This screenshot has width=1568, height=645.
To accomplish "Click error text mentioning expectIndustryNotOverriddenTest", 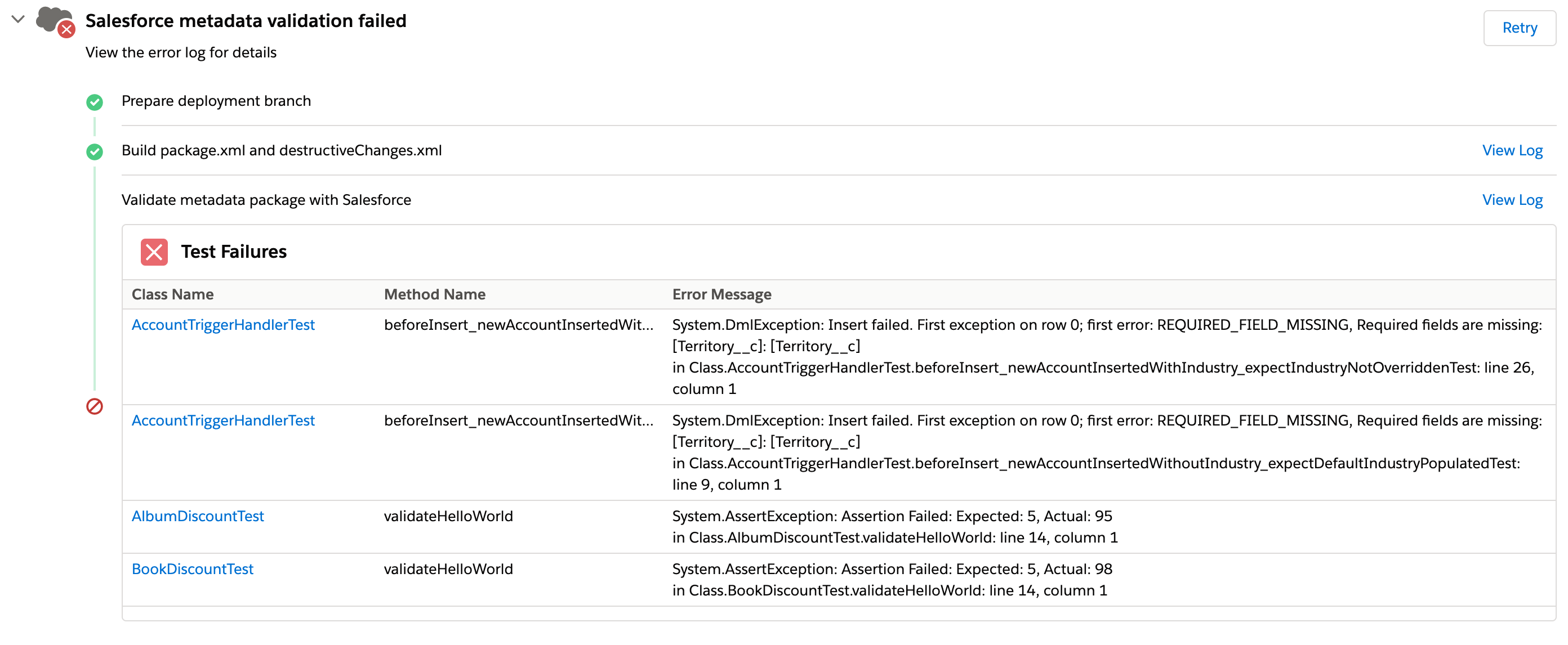I will (x=1103, y=368).
